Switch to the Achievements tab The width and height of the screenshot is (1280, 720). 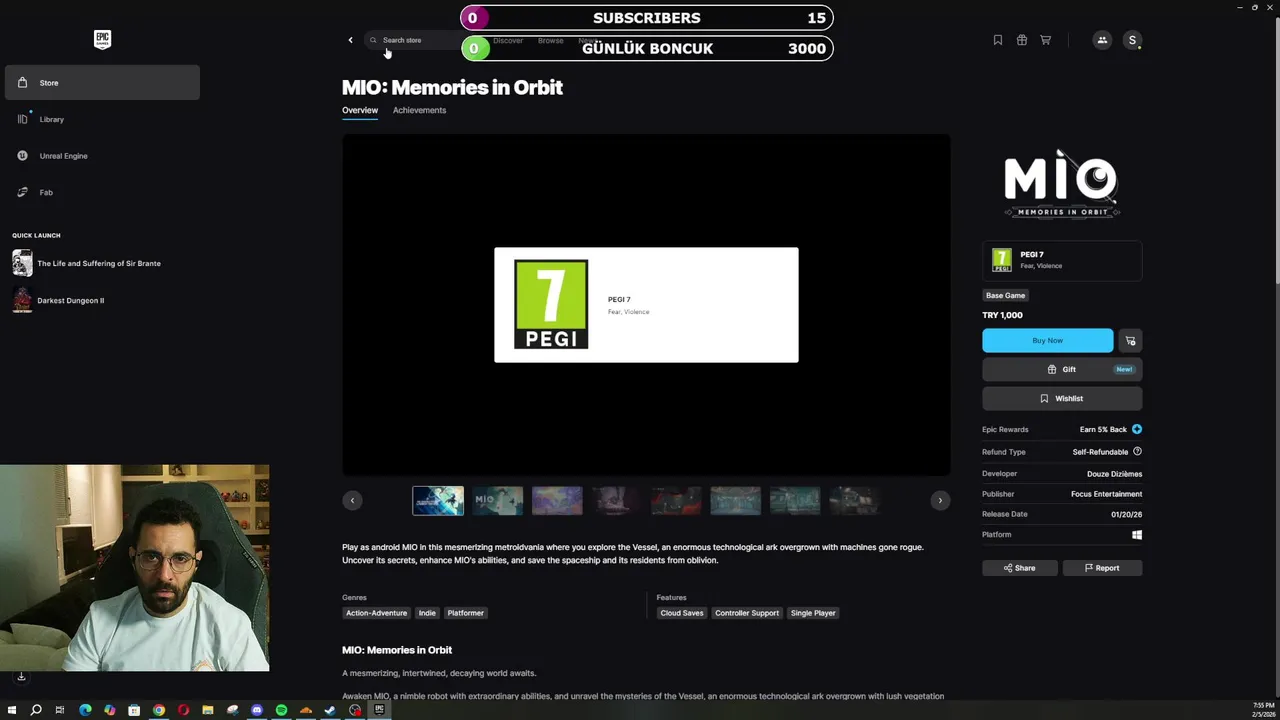(419, 110)
